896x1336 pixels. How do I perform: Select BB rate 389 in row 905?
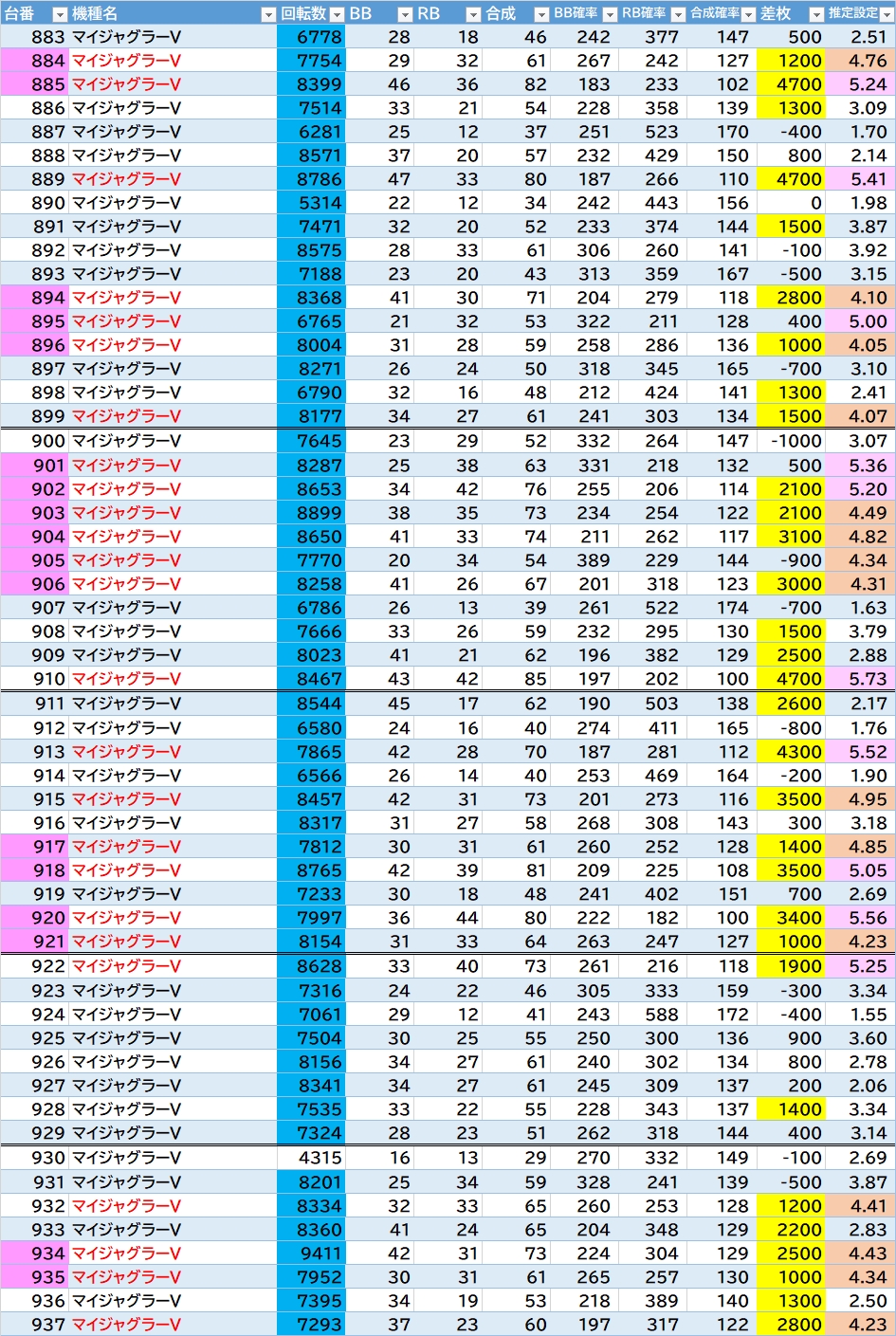[585, 560]
